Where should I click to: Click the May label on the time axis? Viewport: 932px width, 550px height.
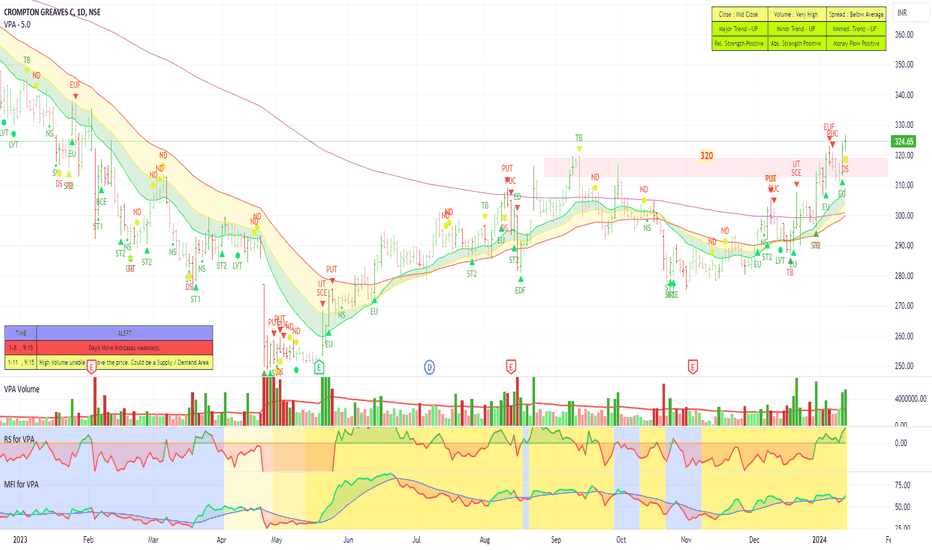coord(276,540)
